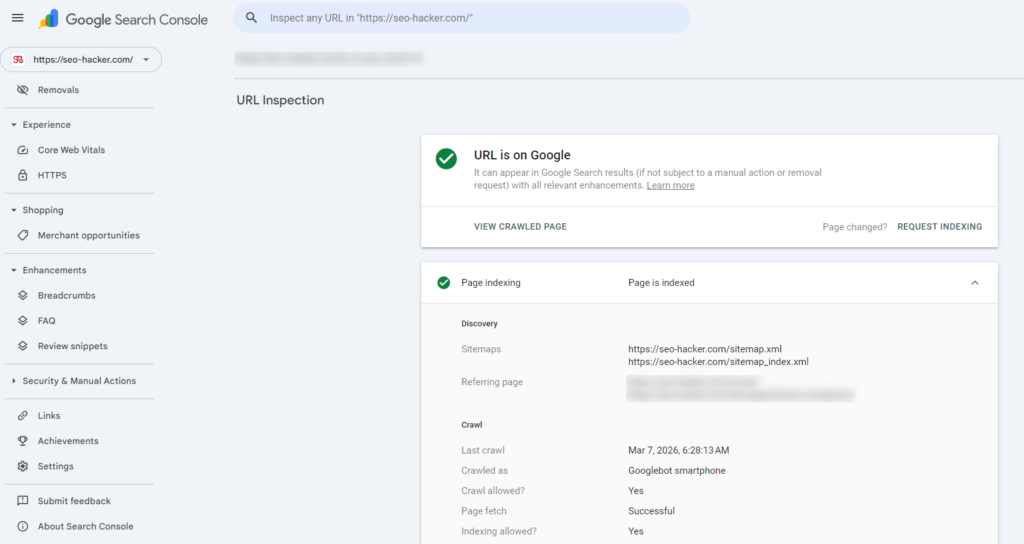Click the Last crawl date value
Screen dimensions: 1024x544
click(679, 451)
